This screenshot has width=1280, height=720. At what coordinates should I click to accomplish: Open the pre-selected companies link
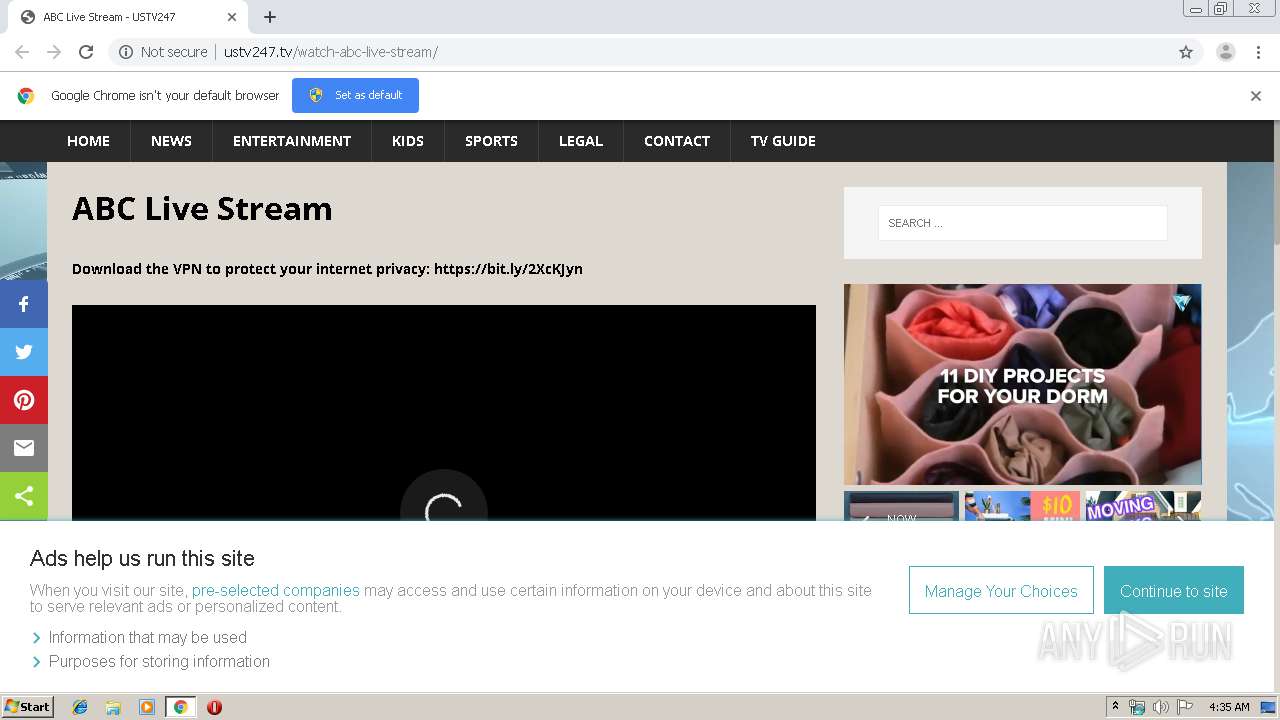(x=275, y=590)
